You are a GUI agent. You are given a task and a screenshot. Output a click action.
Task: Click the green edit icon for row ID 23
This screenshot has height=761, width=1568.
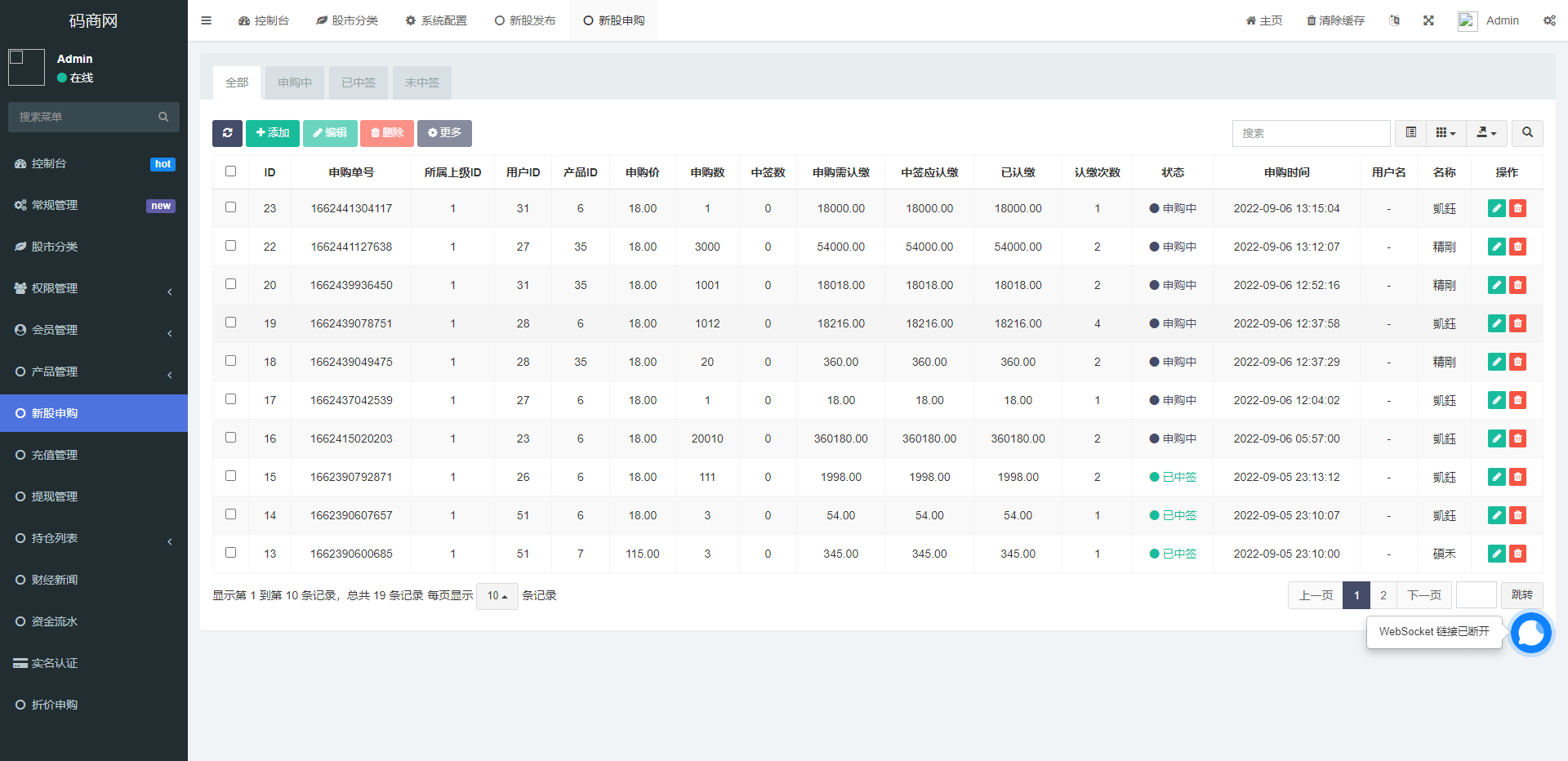click(1496, 208)
